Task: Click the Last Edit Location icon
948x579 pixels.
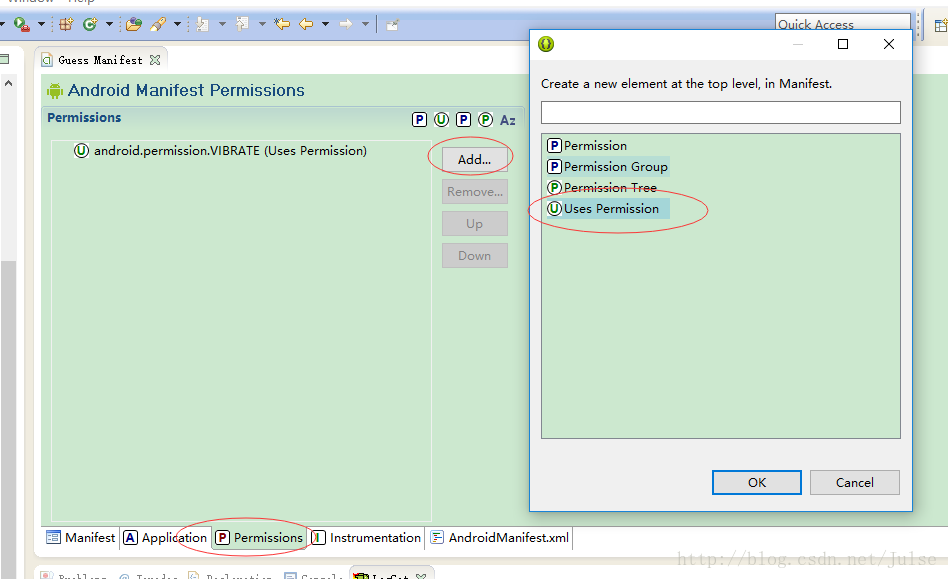Action: pyautogui.click(x=282, y=24)
